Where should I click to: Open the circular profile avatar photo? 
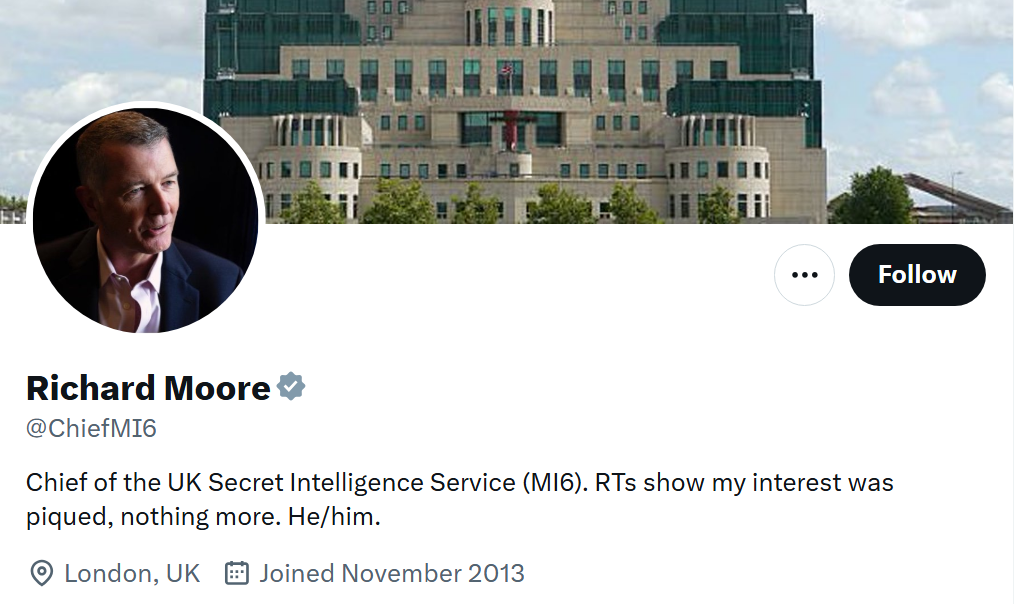pyautogui.click(x=146, y=220)
